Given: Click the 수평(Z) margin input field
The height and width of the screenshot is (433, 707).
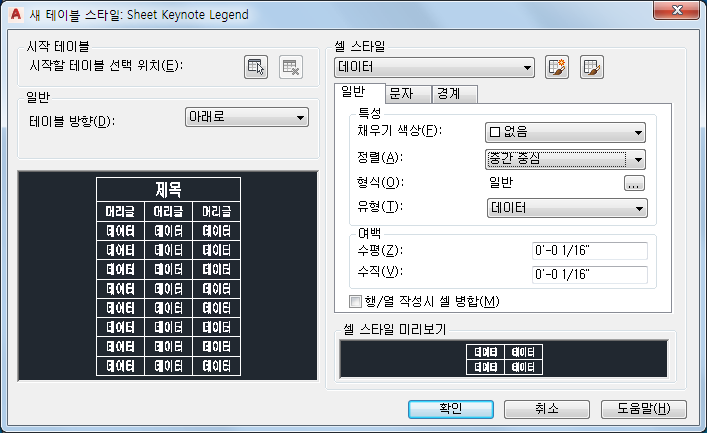Looking at the screenshot, I should click(590, 251).
